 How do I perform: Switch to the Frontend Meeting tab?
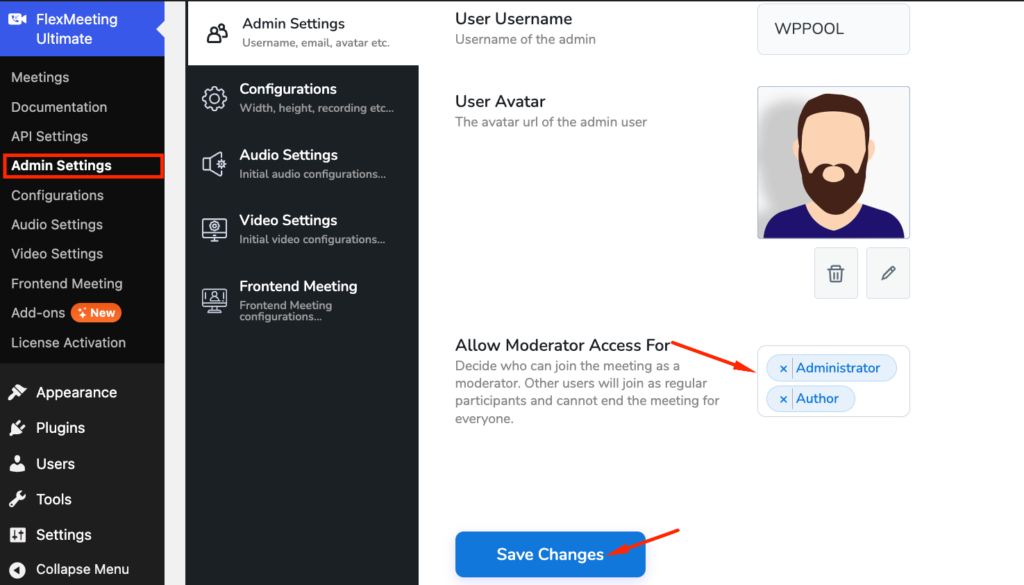click(x=303, y=300)
